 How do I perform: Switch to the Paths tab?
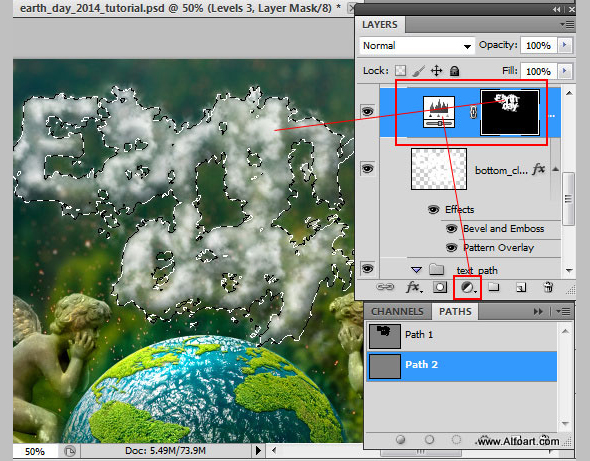tap(455, 312)
